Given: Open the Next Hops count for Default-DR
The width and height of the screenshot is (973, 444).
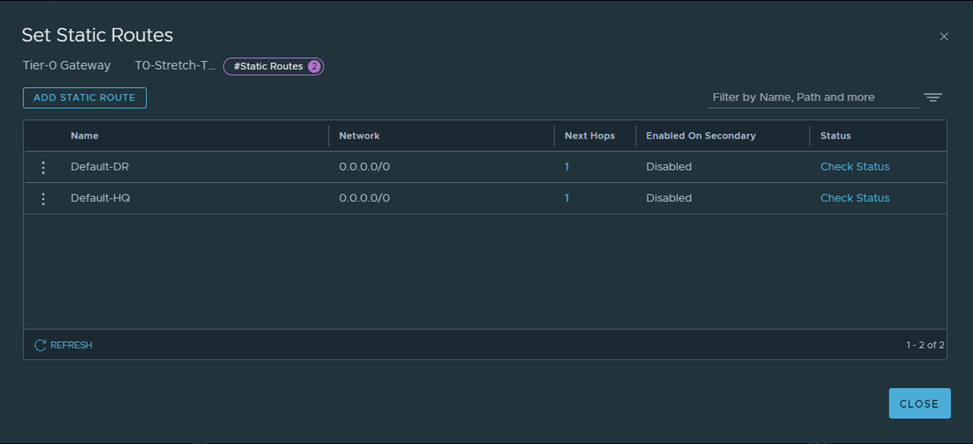Looking at the screenshot, I should [567, 167].
